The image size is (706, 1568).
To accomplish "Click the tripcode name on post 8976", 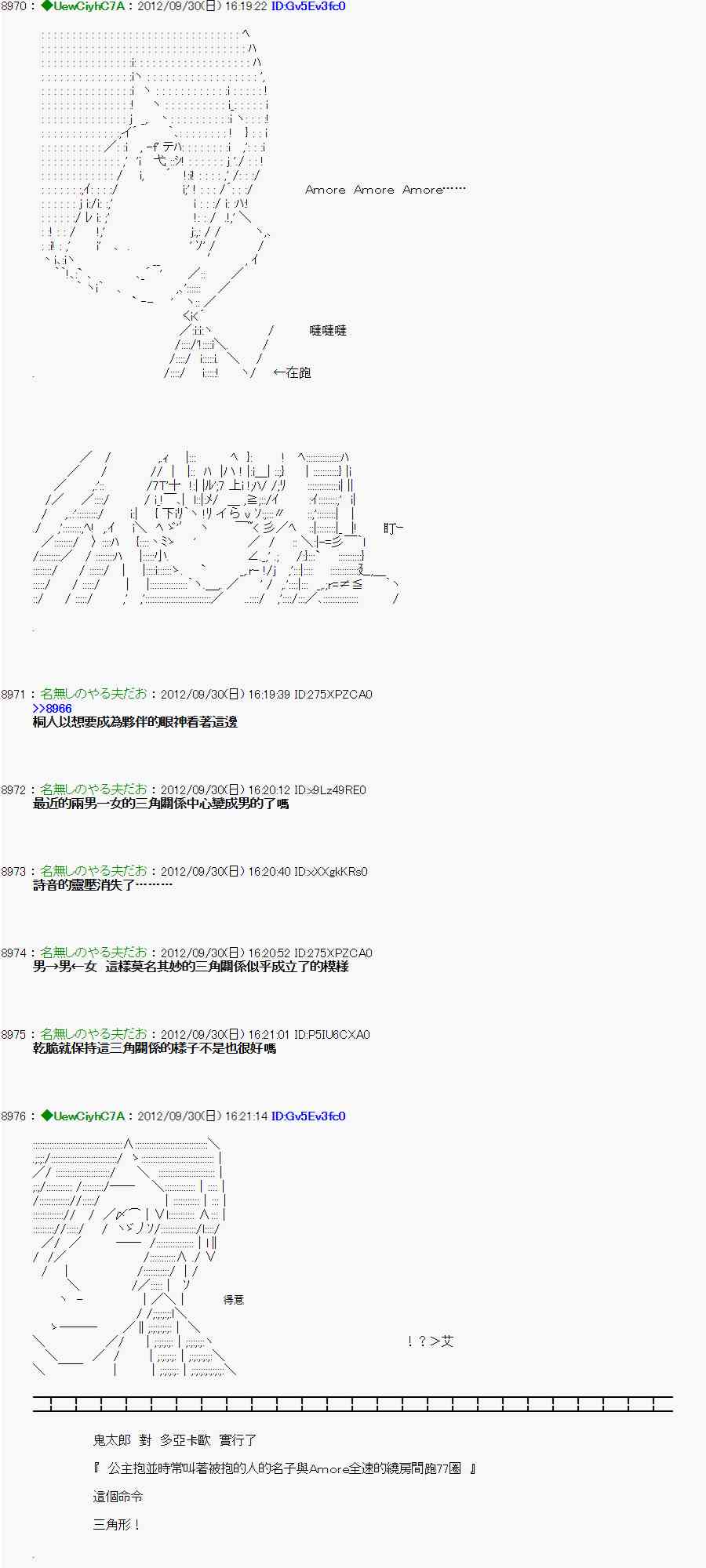I will [x=82, y=1116].
